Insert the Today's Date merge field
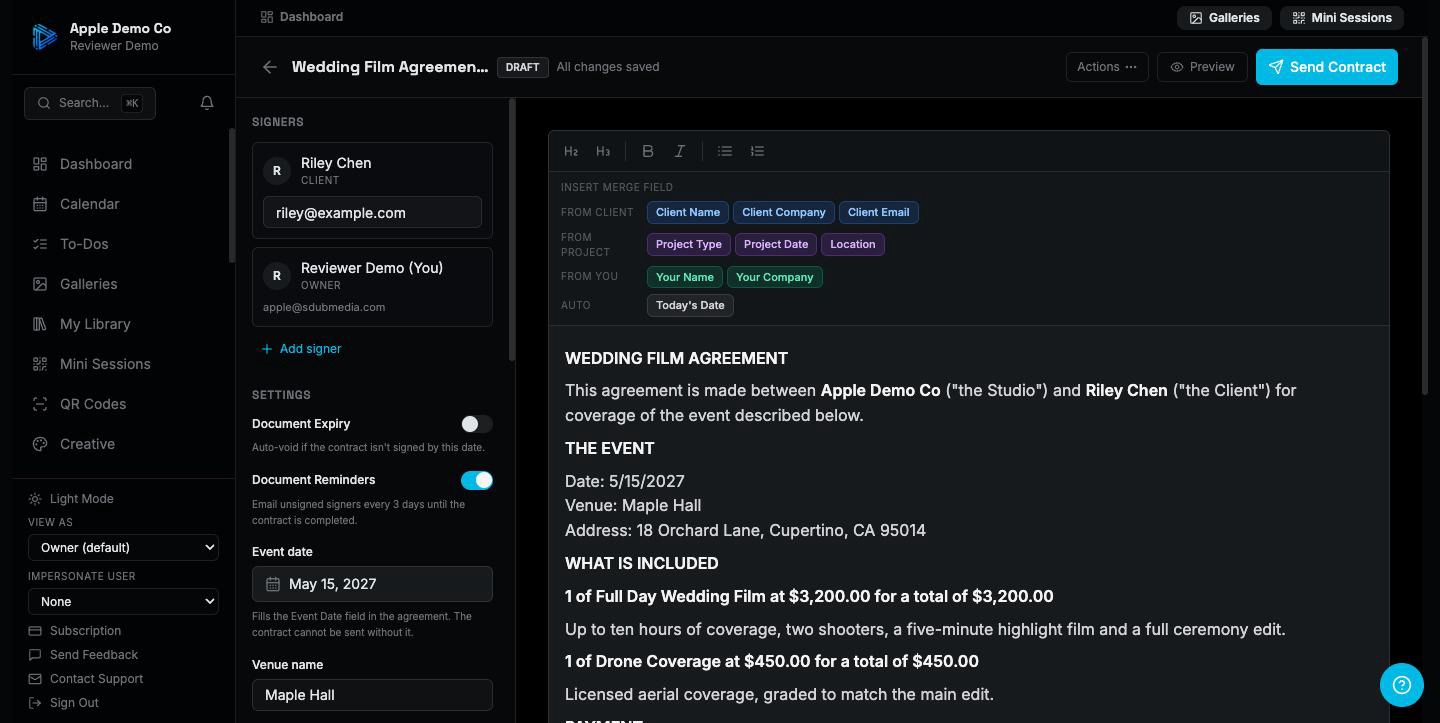1440x723 pixels. [x=690, y=305]
